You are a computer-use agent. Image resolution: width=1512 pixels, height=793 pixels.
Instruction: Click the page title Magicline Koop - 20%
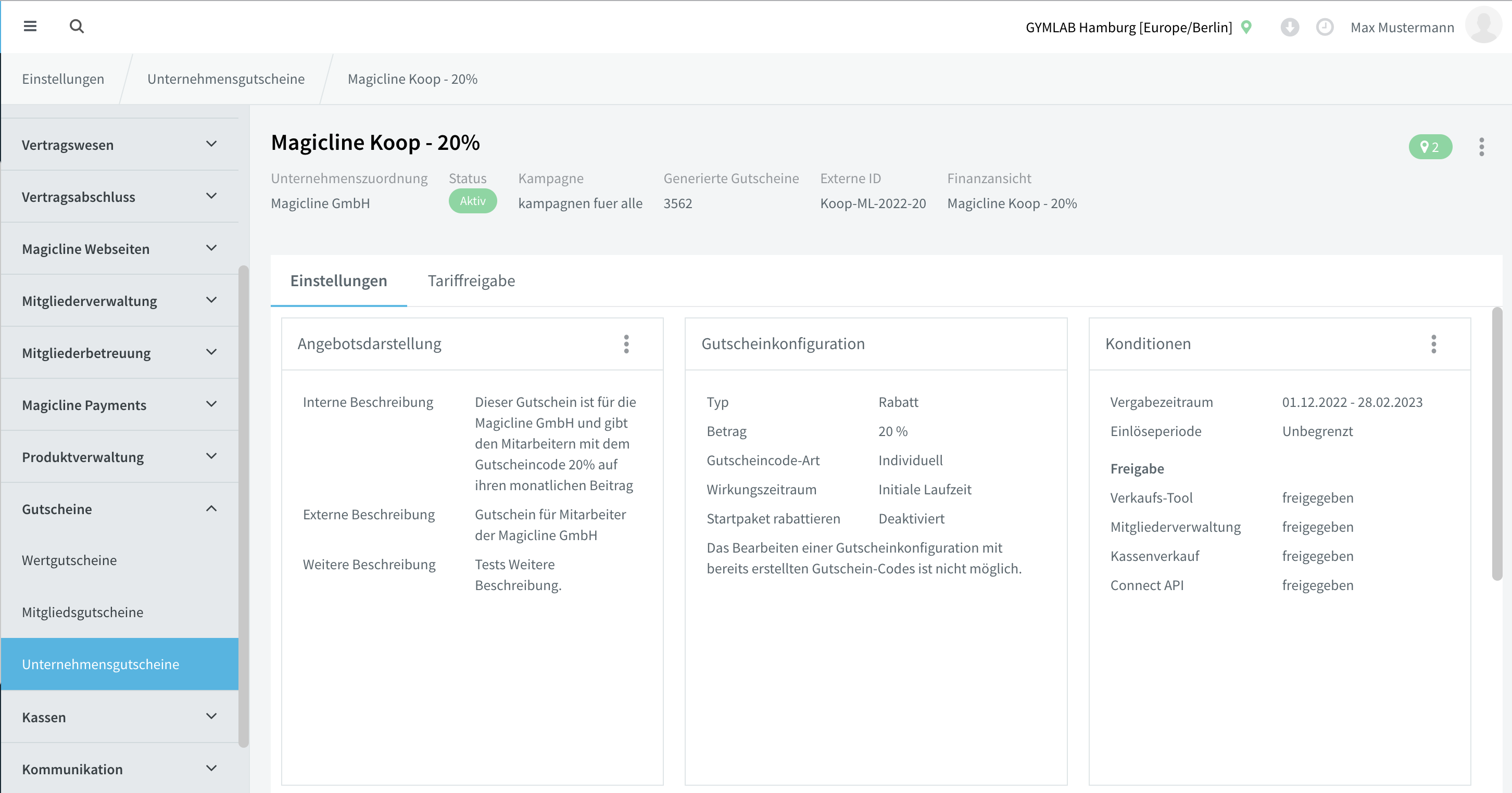[x=375, y=143]
